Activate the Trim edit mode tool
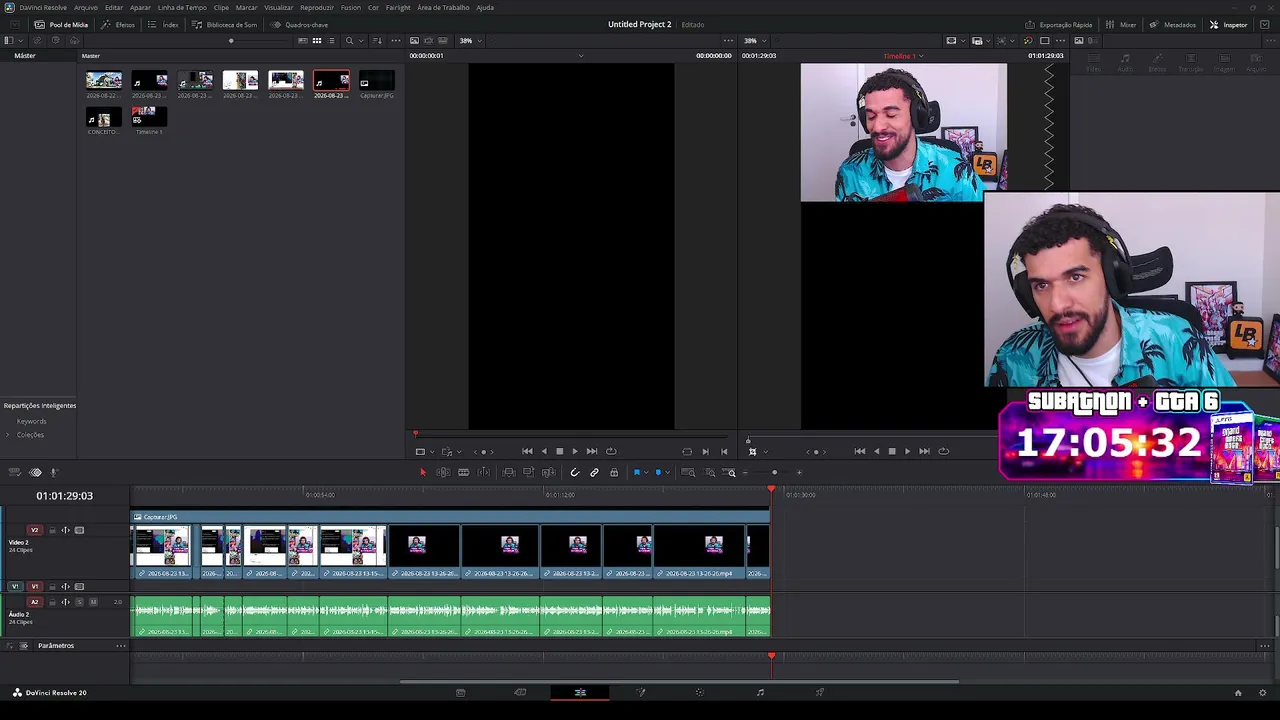The width and height of the screenshot is (1280, 720). click(443, 472)
